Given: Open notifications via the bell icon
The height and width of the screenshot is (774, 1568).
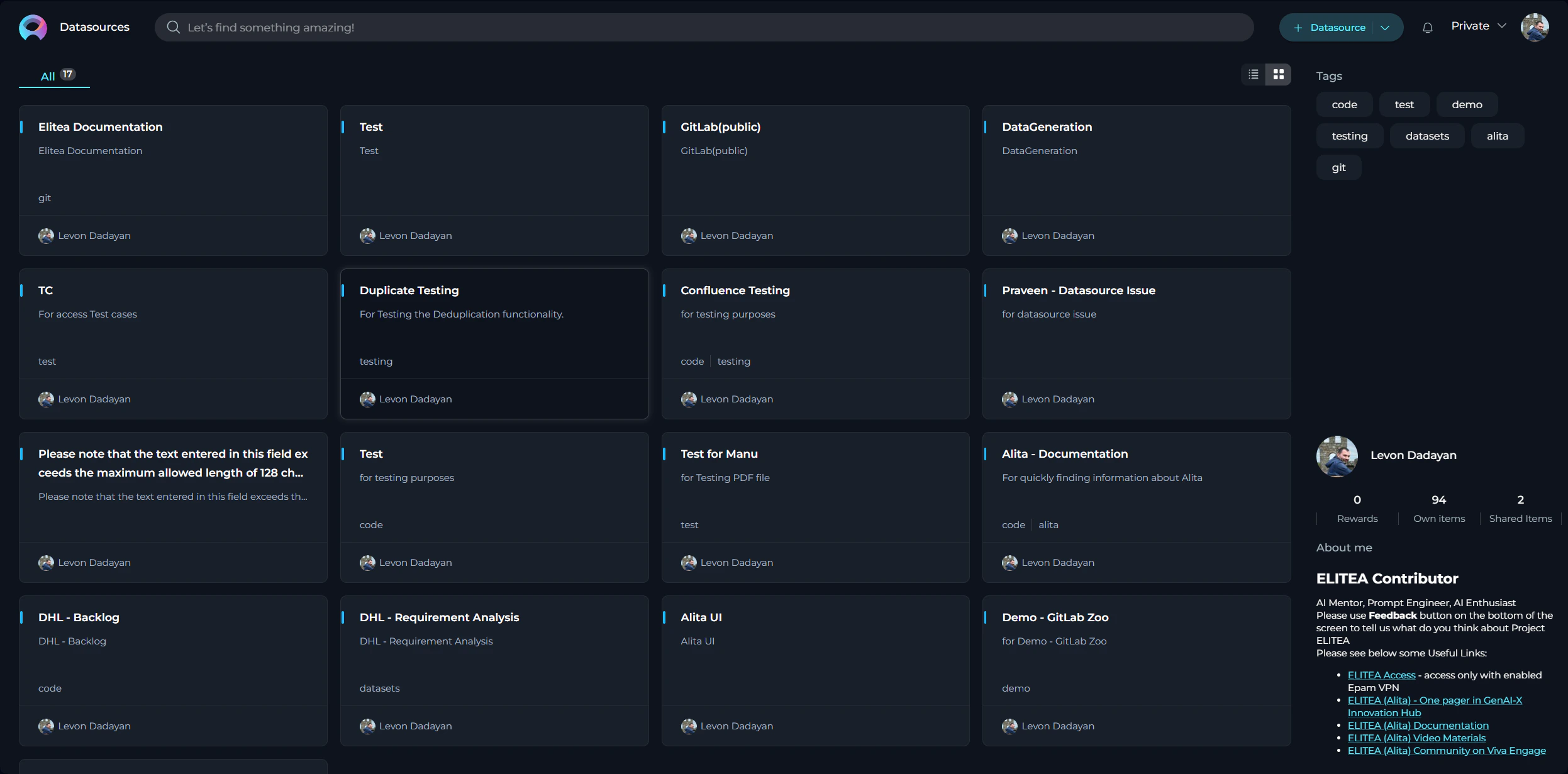Looking at the screenshot, I should coord(1427,26).
